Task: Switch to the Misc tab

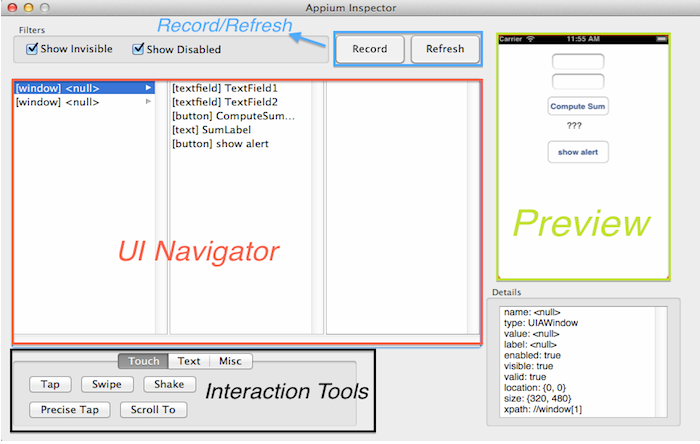Action: tap(231, 361)
